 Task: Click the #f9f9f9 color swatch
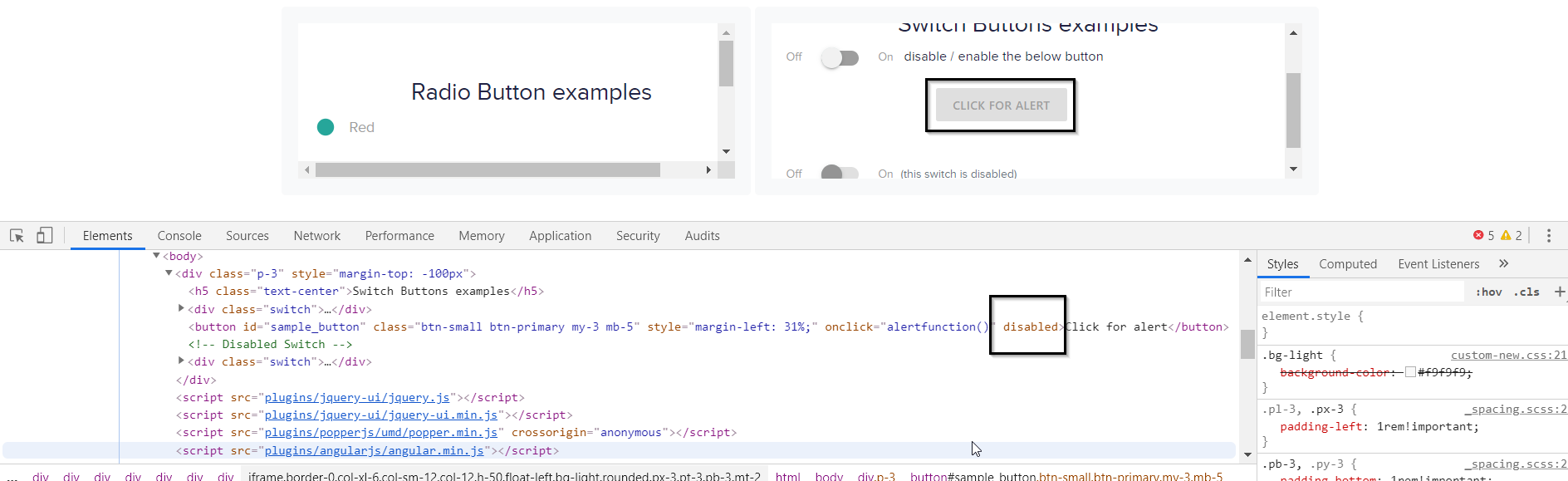(1410, 372)
